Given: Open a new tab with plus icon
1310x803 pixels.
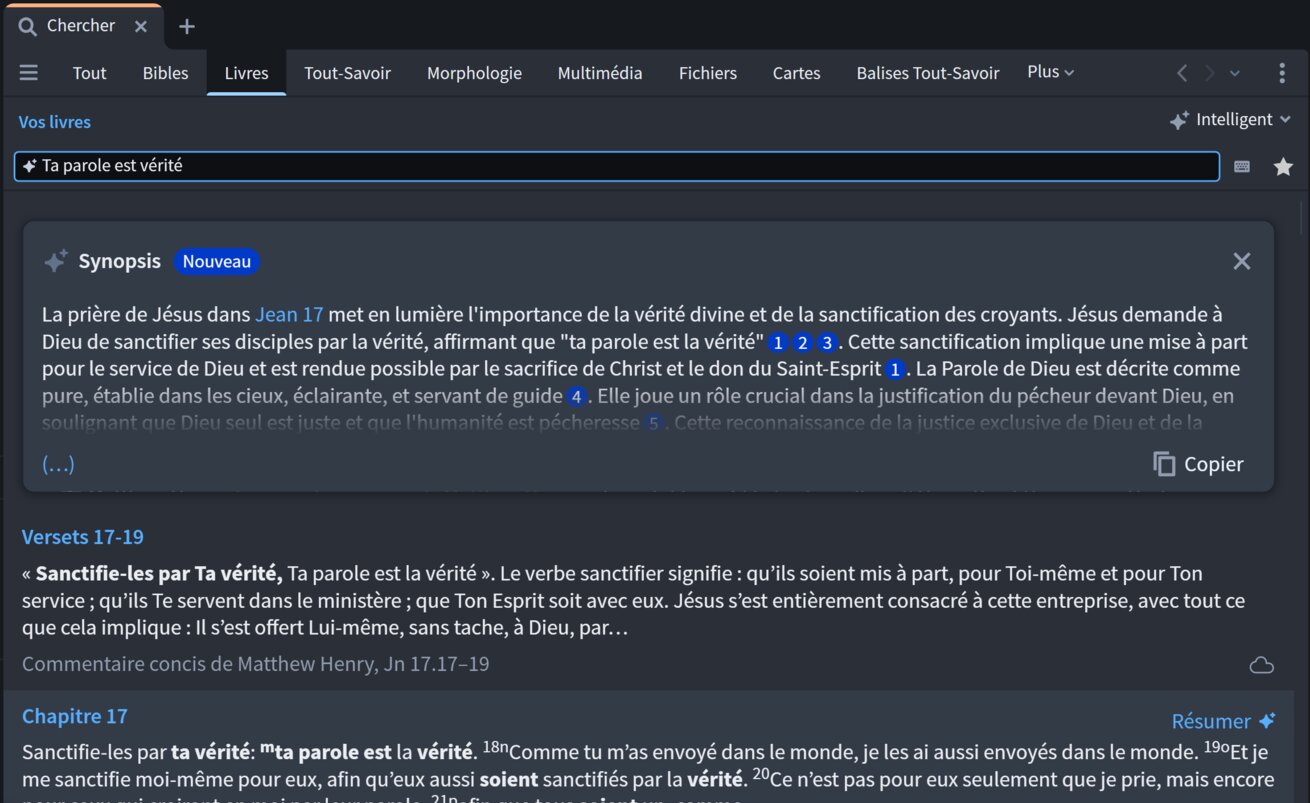Looking at the screenshot, I should click(x=187, y=26).
